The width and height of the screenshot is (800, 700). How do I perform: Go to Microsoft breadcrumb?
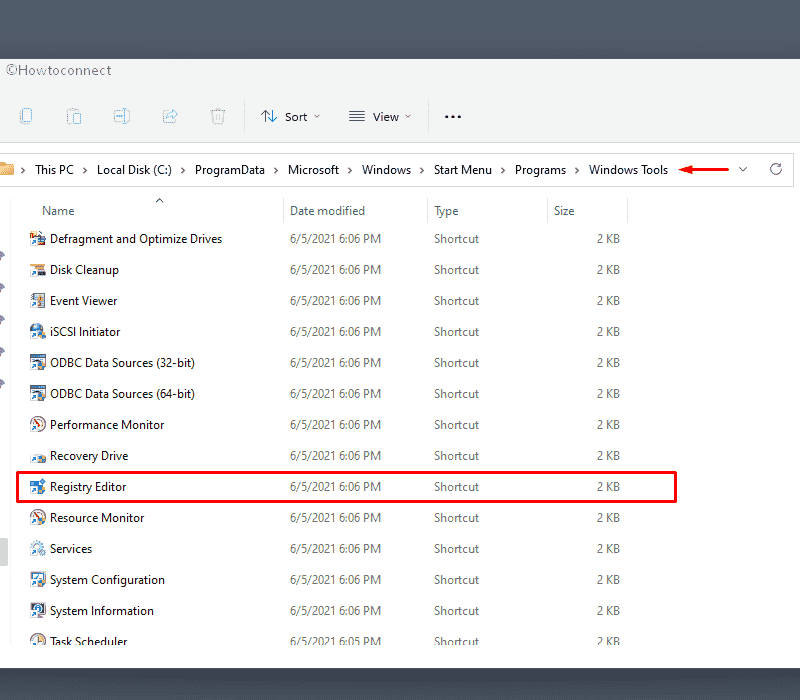point(313,170)
